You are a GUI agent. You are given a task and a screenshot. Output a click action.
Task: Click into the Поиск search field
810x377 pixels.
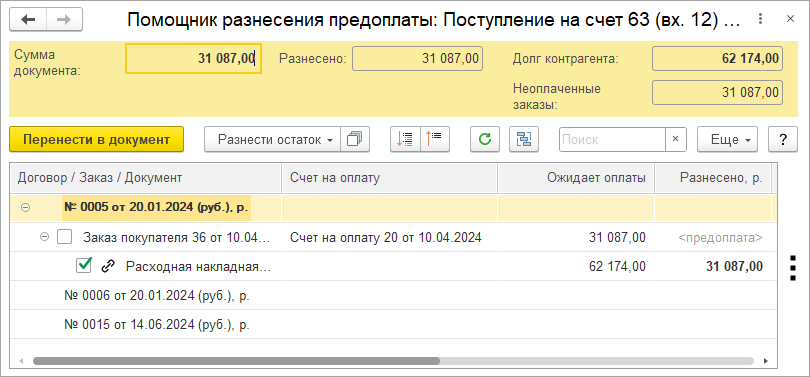[x=612, y=139]
